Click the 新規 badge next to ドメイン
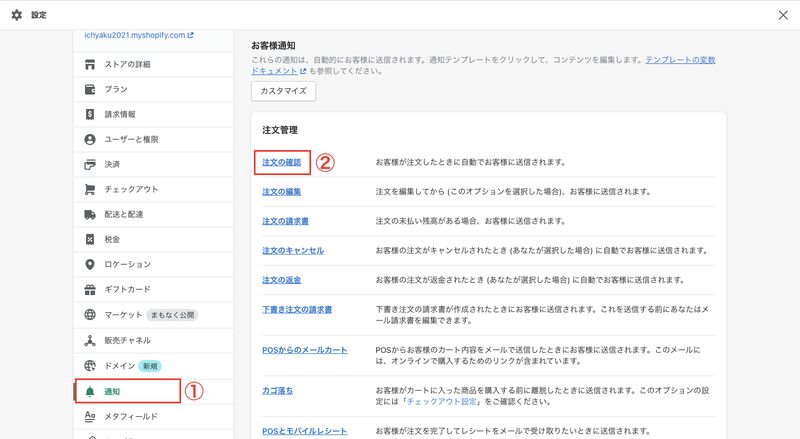 tap(150, 366)
